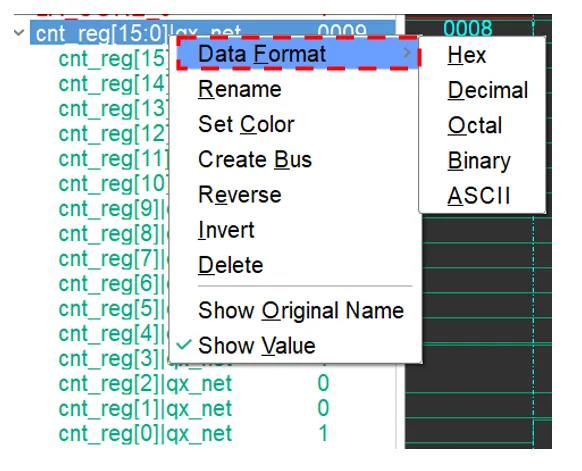Click the Data Format submenu arrow
The image size is (582, 471).
coord(407,53)
